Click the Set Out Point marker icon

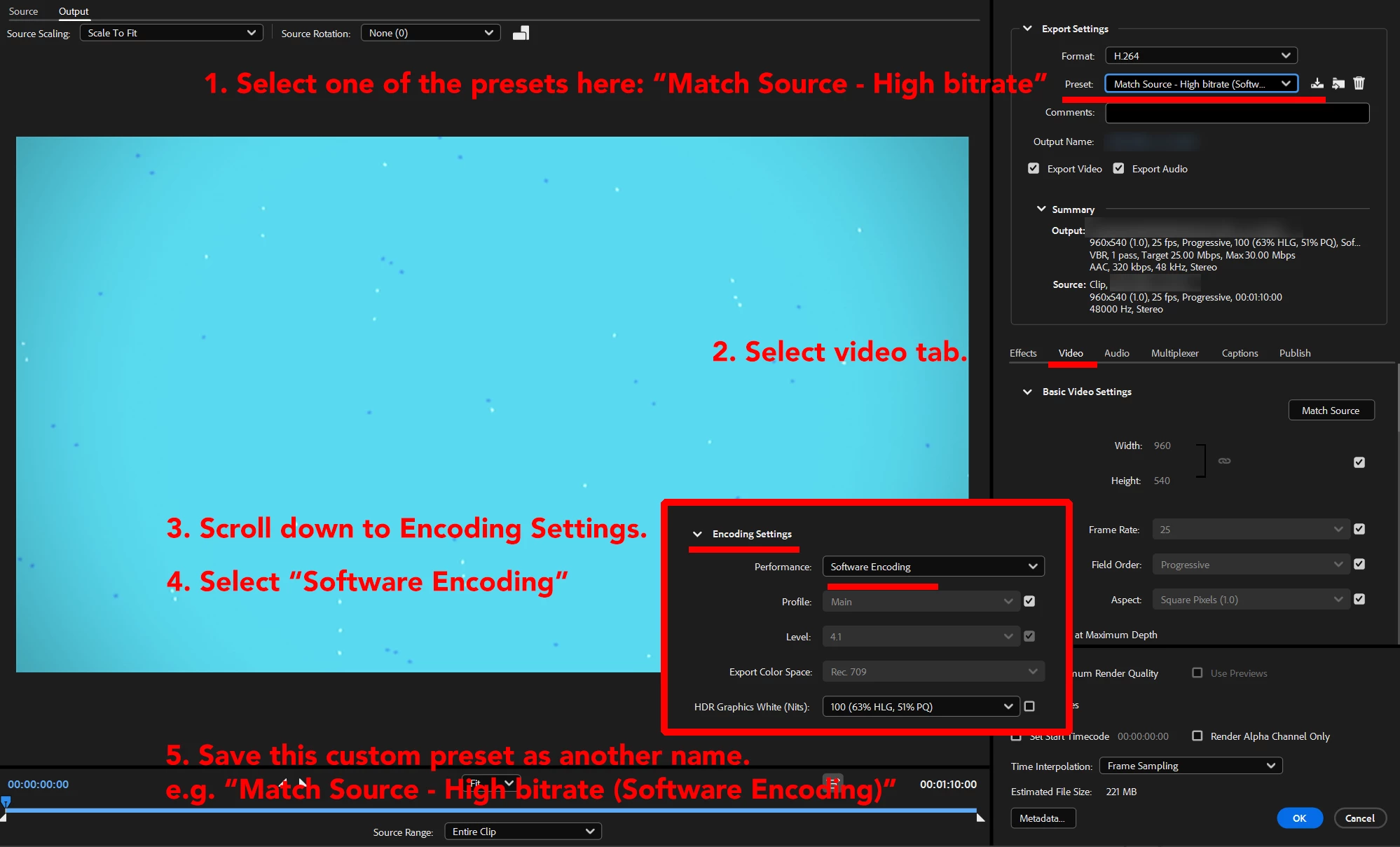coord(303,783)
